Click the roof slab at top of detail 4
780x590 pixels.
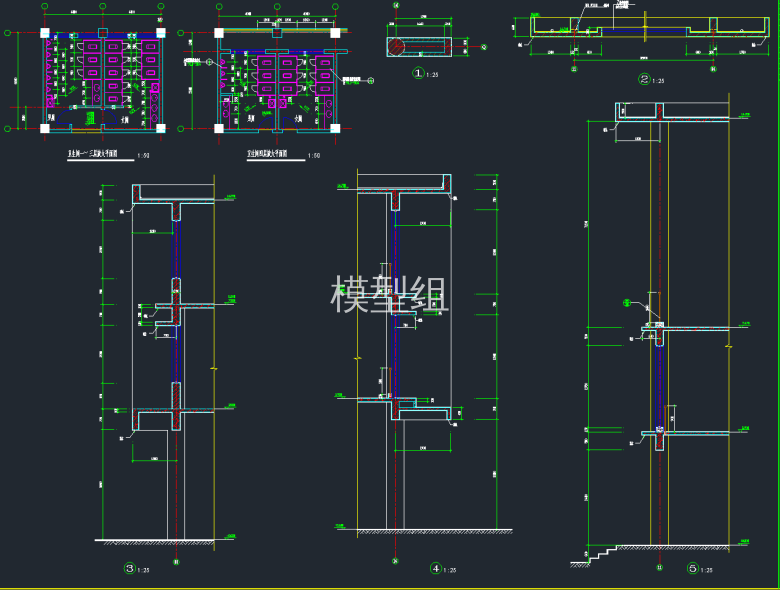(400, 188)
